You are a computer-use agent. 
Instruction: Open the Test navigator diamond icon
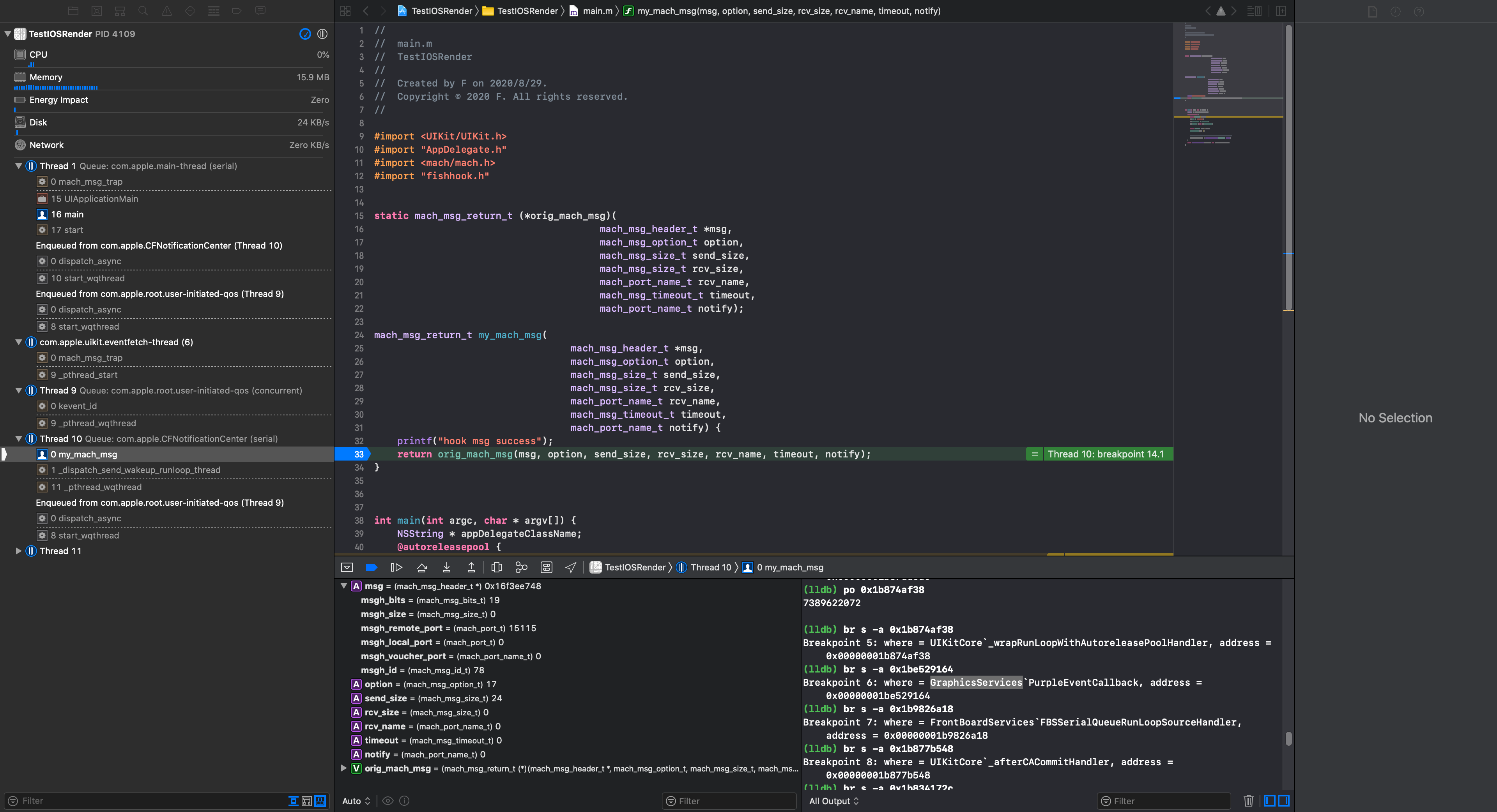click(190, 11)
